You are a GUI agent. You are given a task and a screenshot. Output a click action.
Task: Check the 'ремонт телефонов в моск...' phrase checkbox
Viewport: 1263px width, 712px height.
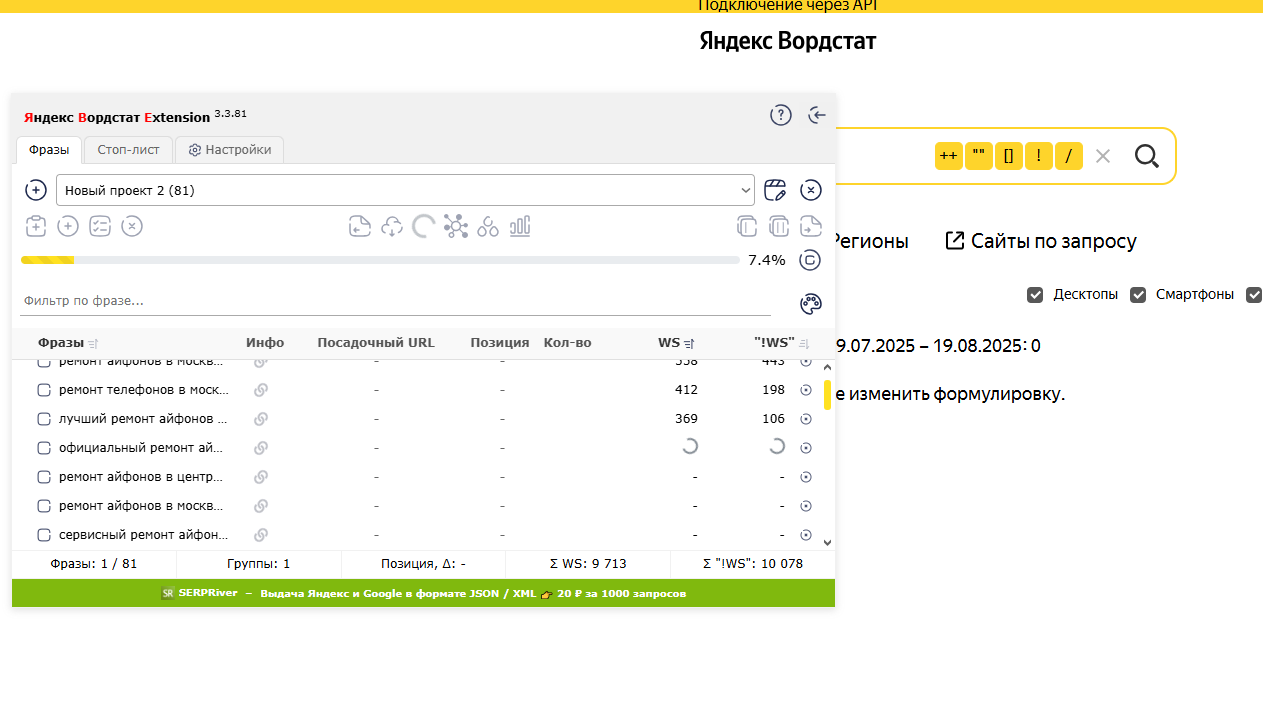click(44, 390)
